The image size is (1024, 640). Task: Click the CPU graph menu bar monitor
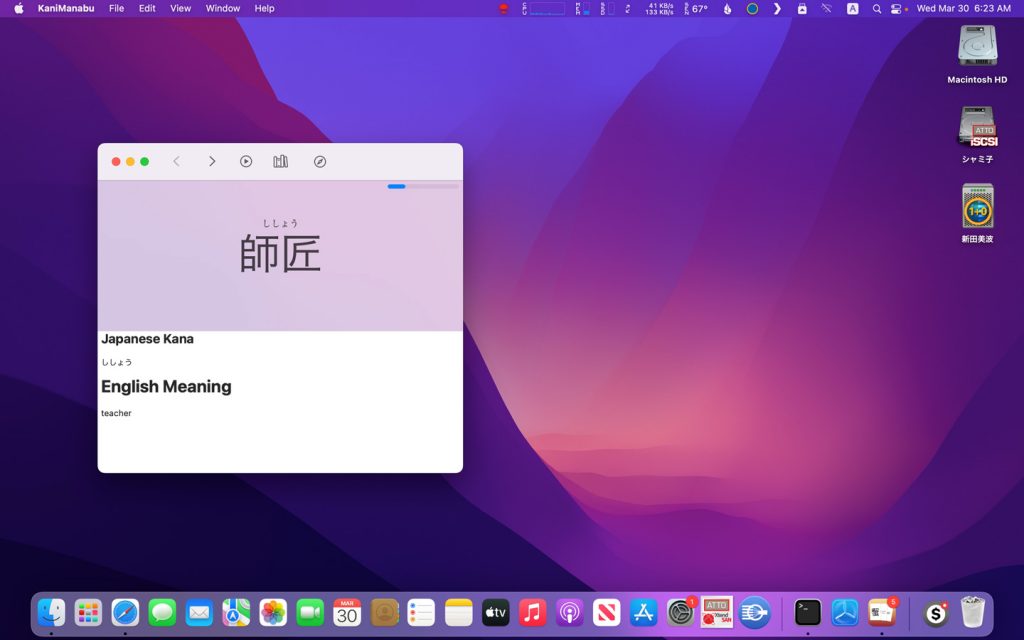coord(543,8)
